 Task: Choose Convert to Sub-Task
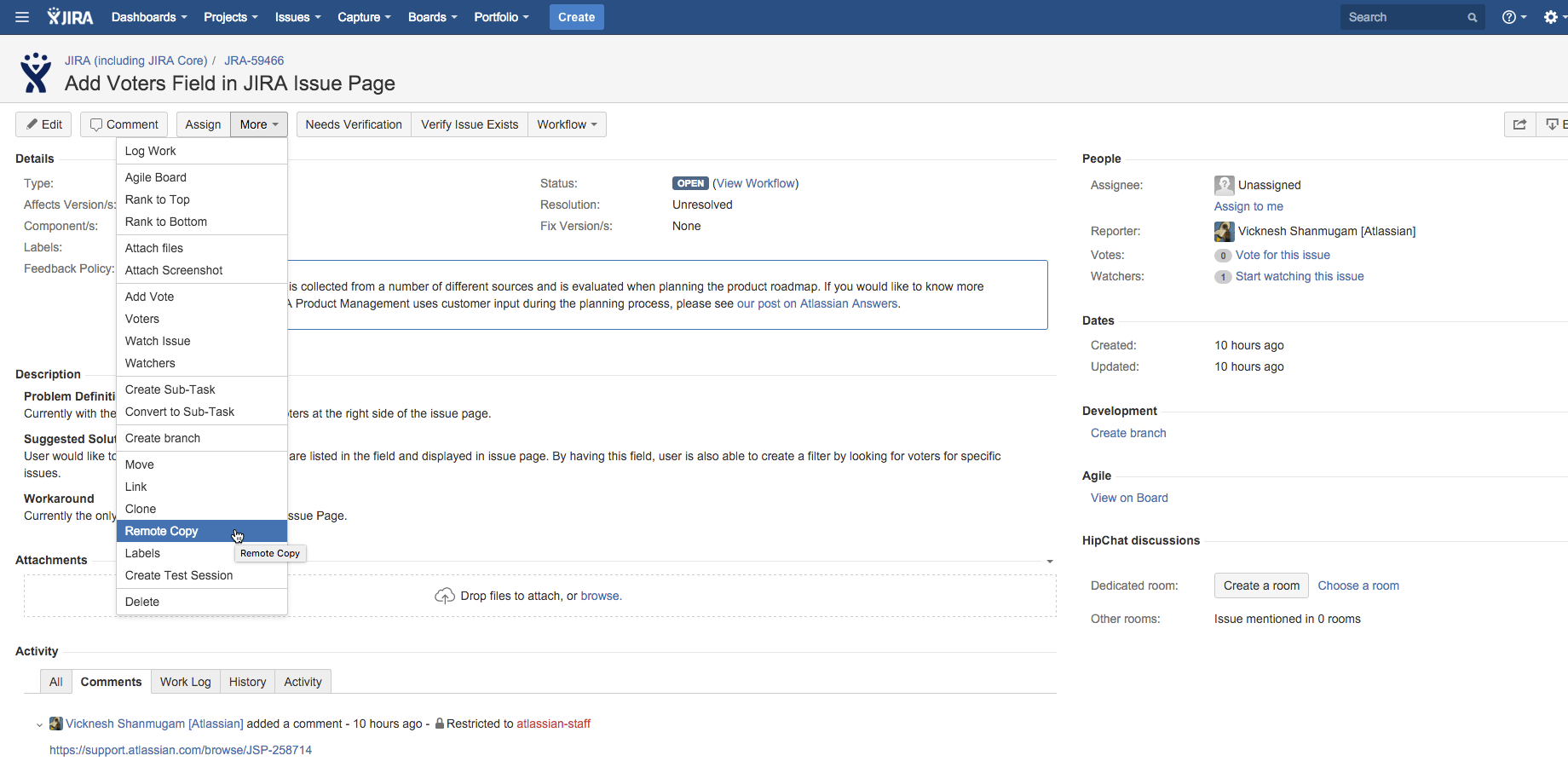pos(202,412)
